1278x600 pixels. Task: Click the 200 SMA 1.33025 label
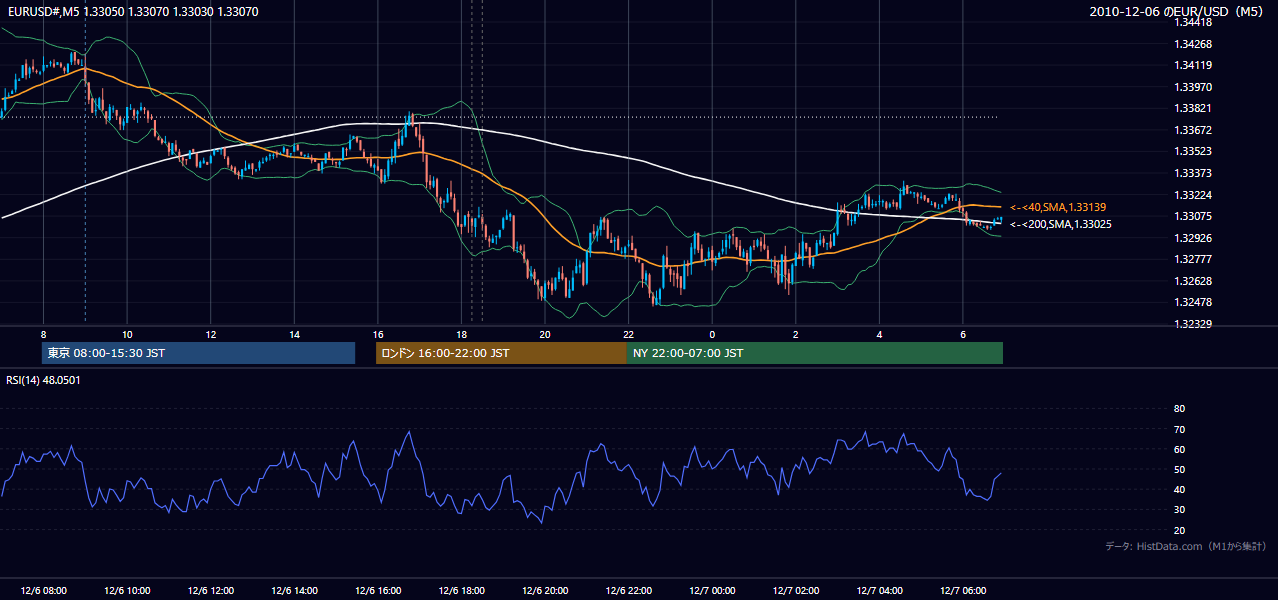(x=1061, y=224)
